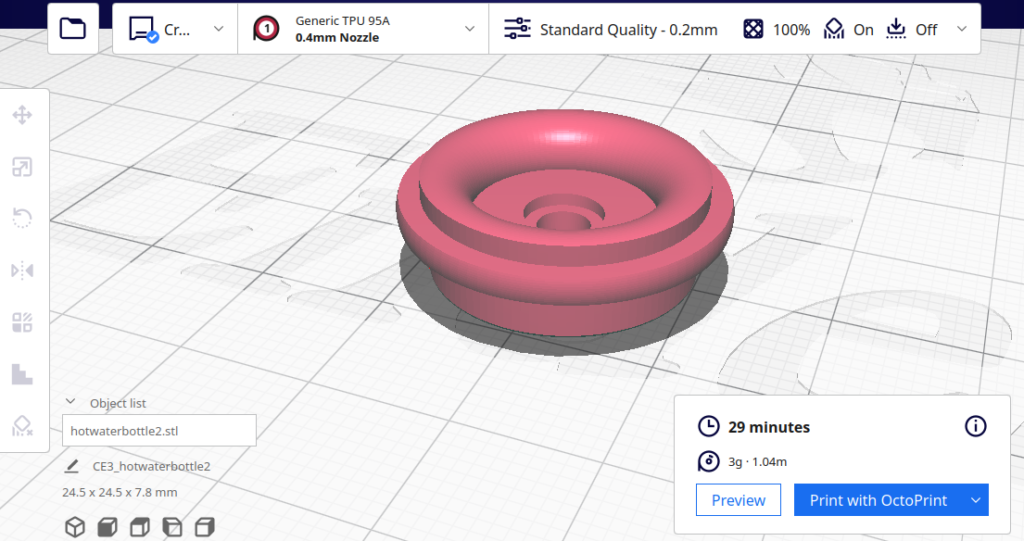Expand Generic TPU 95A material dropdown
The image size is (1024, 541).
[470, 29]
